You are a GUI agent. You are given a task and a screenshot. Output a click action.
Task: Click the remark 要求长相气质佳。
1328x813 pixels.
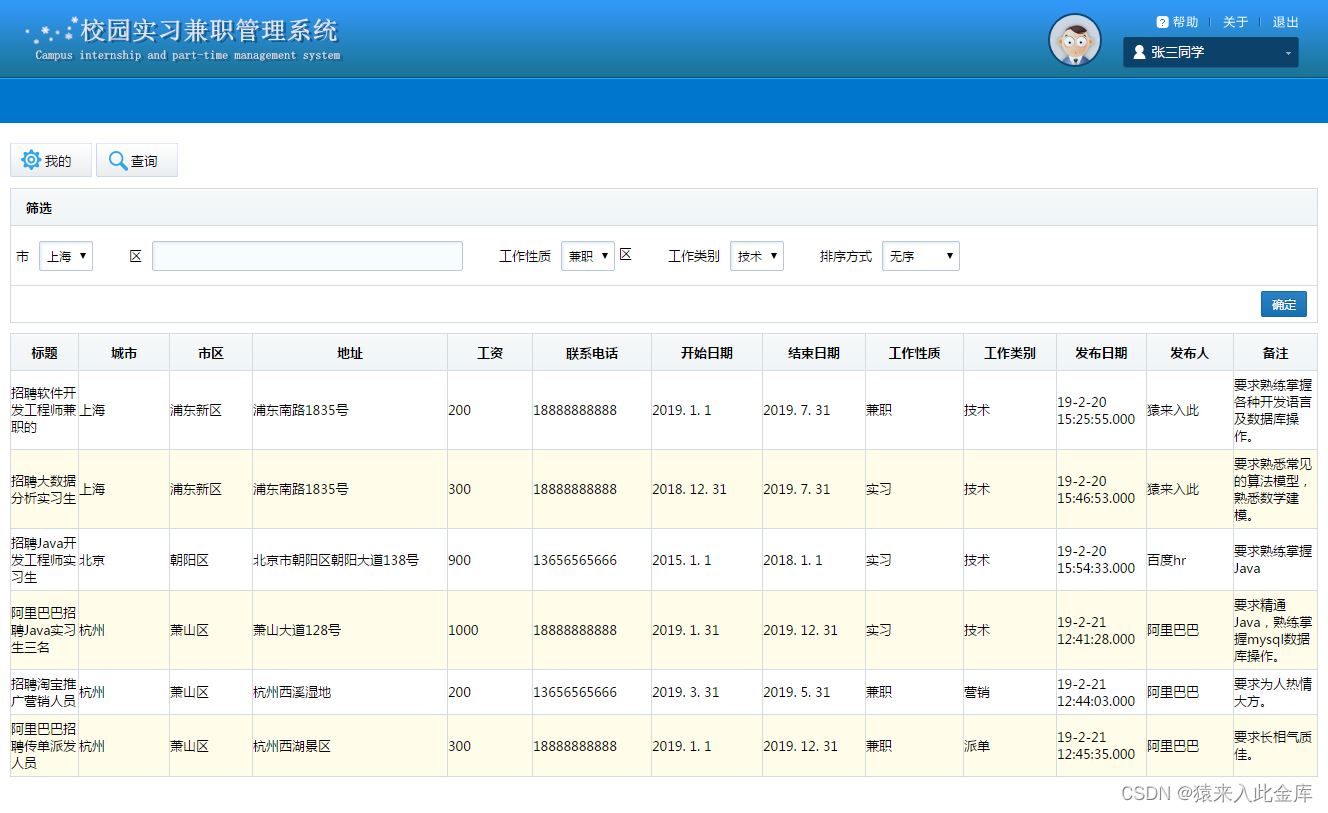tap(1273, 746)
